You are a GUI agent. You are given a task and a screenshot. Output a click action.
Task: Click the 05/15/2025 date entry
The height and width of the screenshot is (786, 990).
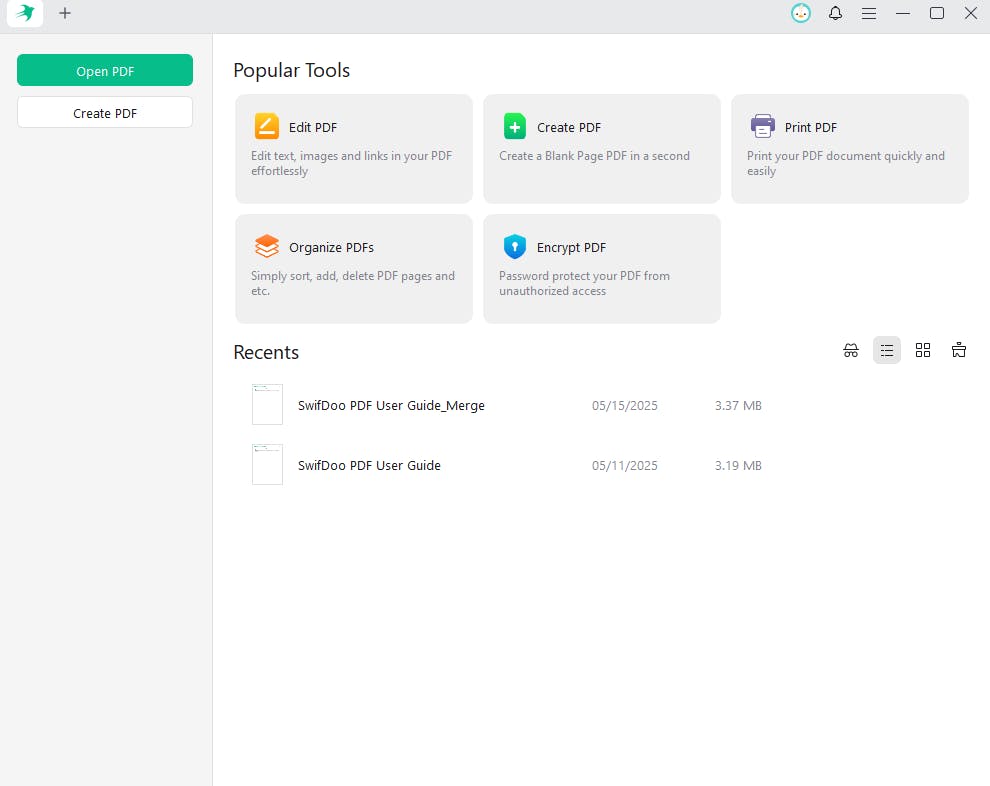click(624, 405)
